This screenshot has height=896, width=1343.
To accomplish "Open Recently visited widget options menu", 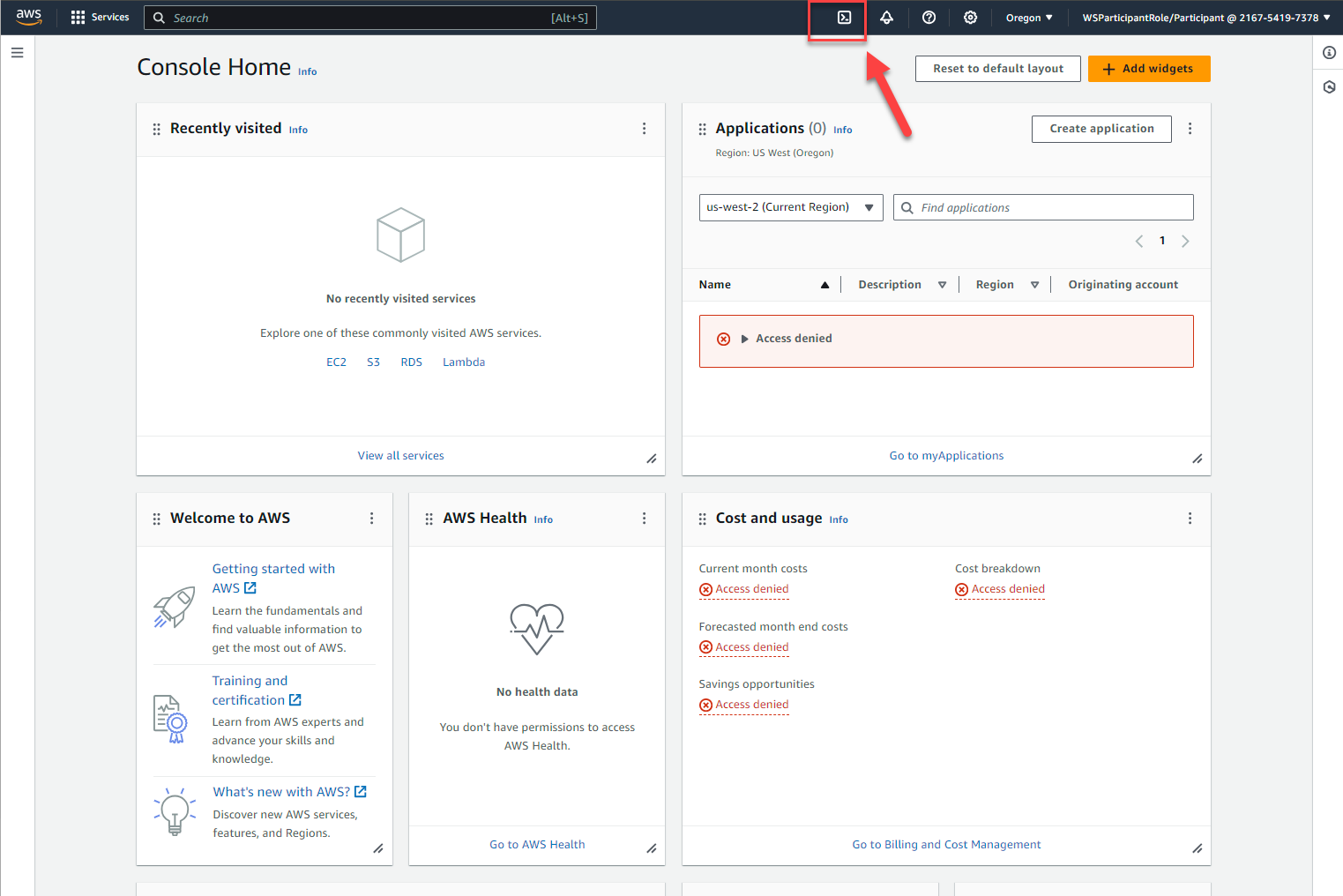I will tap(644, 129).
